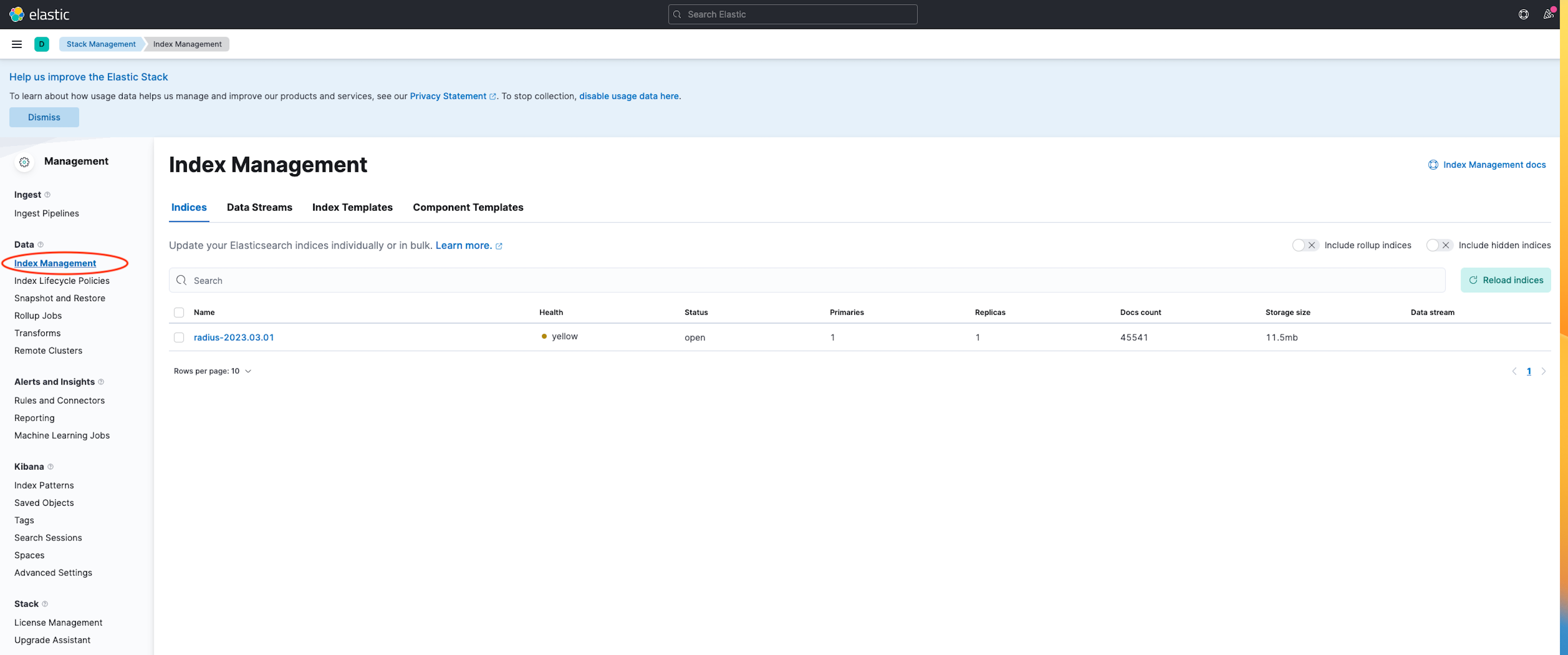The width and height of the screenshot is (1568, 655).
Task: Open Remote Clusters in sidebar
Action: (48, 350)
